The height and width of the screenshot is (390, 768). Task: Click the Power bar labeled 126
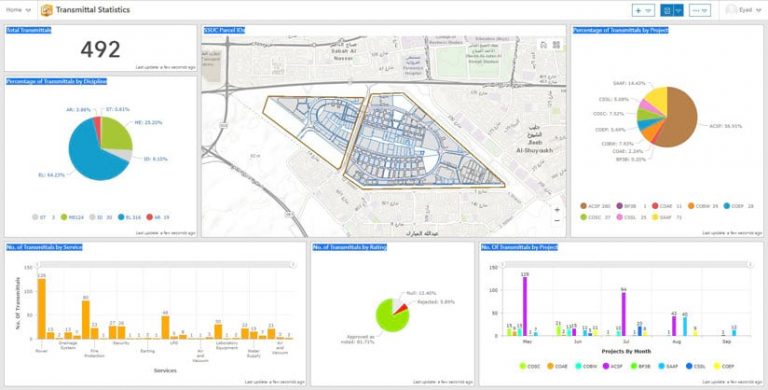42,309
